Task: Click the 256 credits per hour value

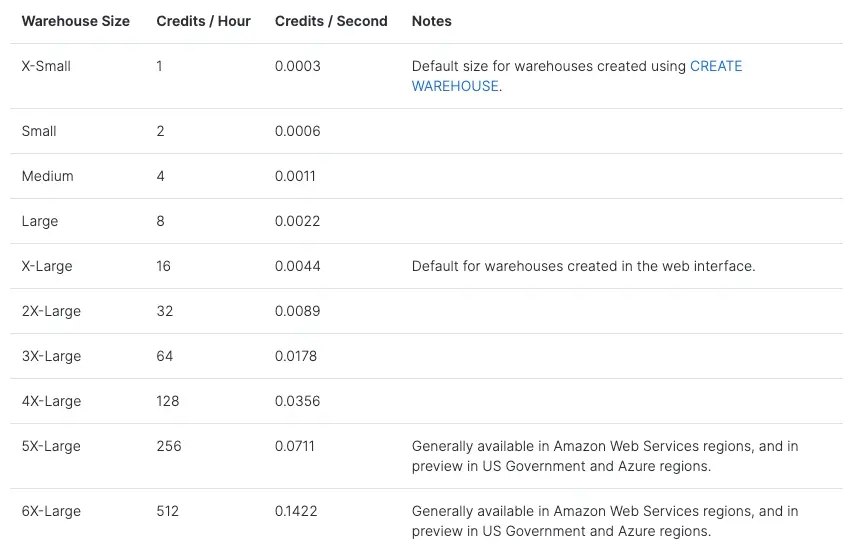Action: point(169,446)
